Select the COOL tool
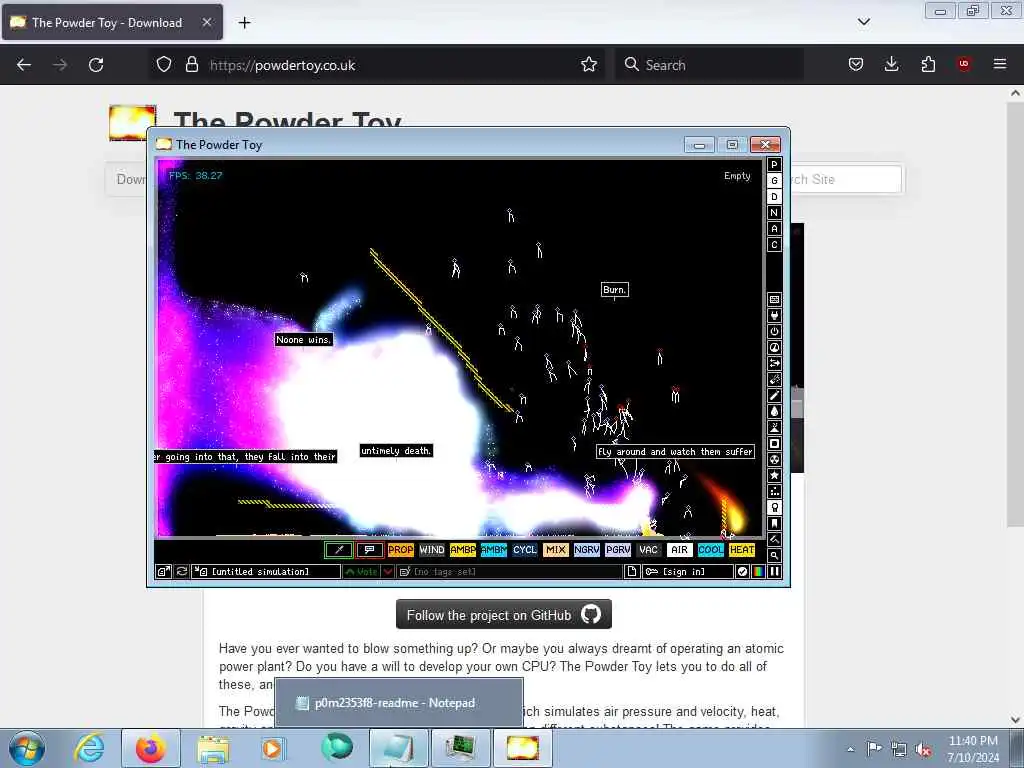1024x768 pixels. 711,550
